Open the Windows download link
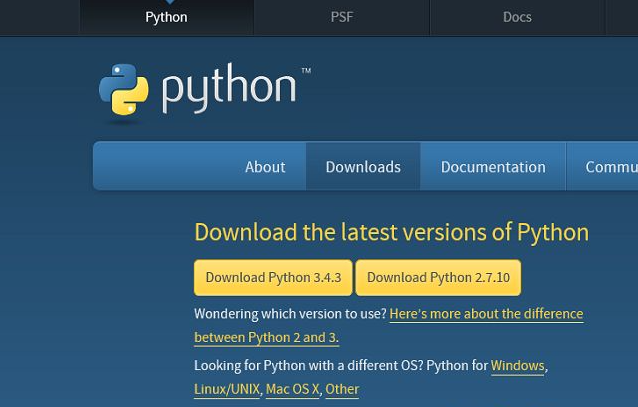638x407 pixels. (517, 366)
